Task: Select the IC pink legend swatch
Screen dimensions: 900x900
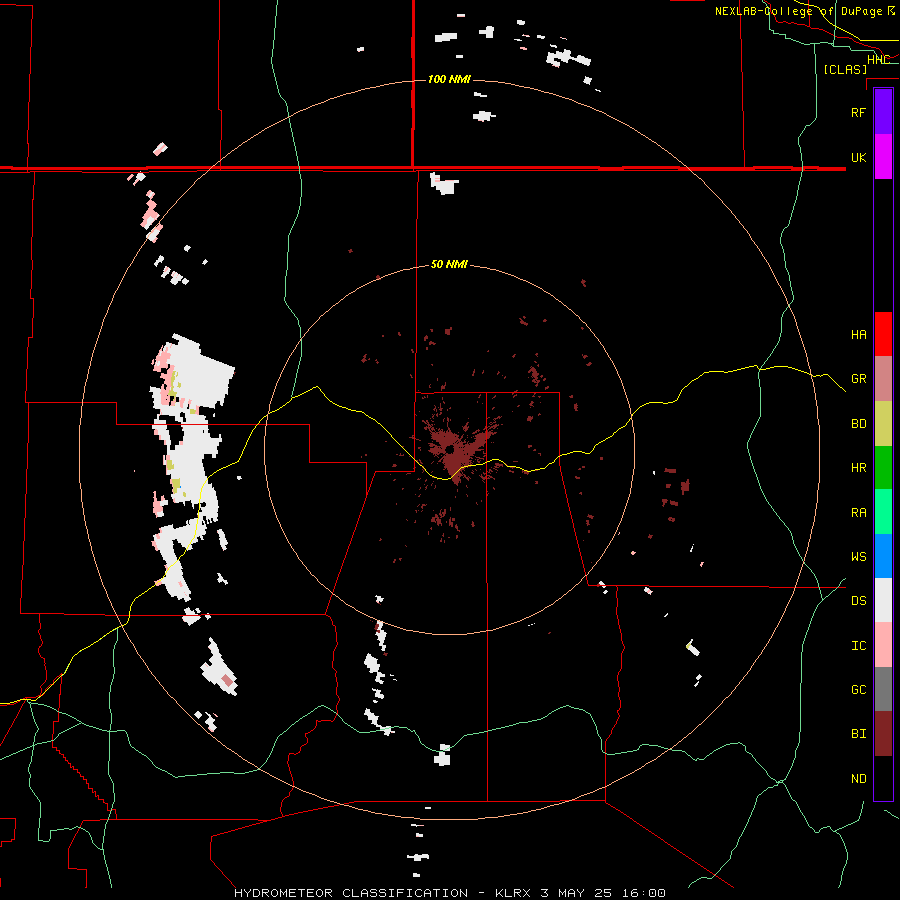Action: [883, 645]
